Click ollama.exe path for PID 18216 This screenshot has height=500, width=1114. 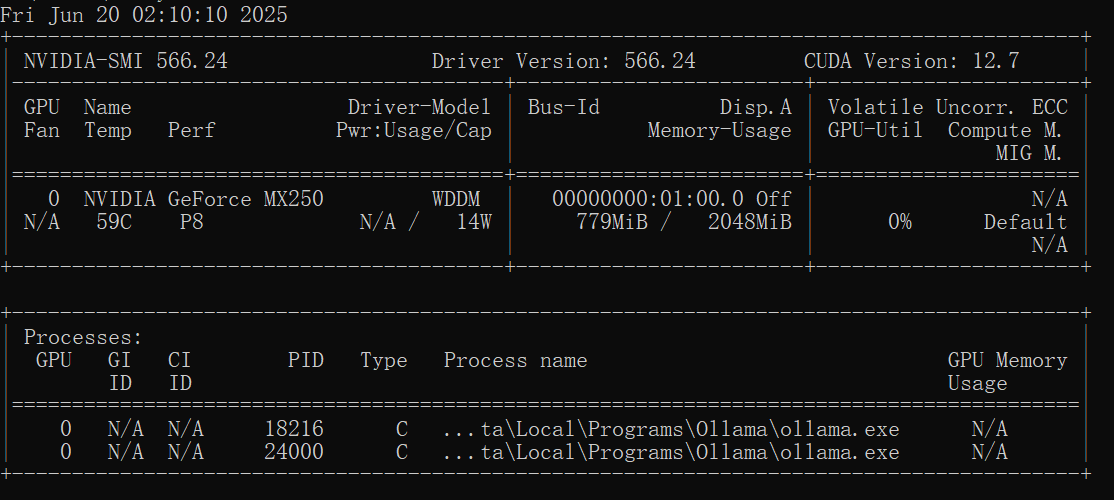click(x=671, y=430)
